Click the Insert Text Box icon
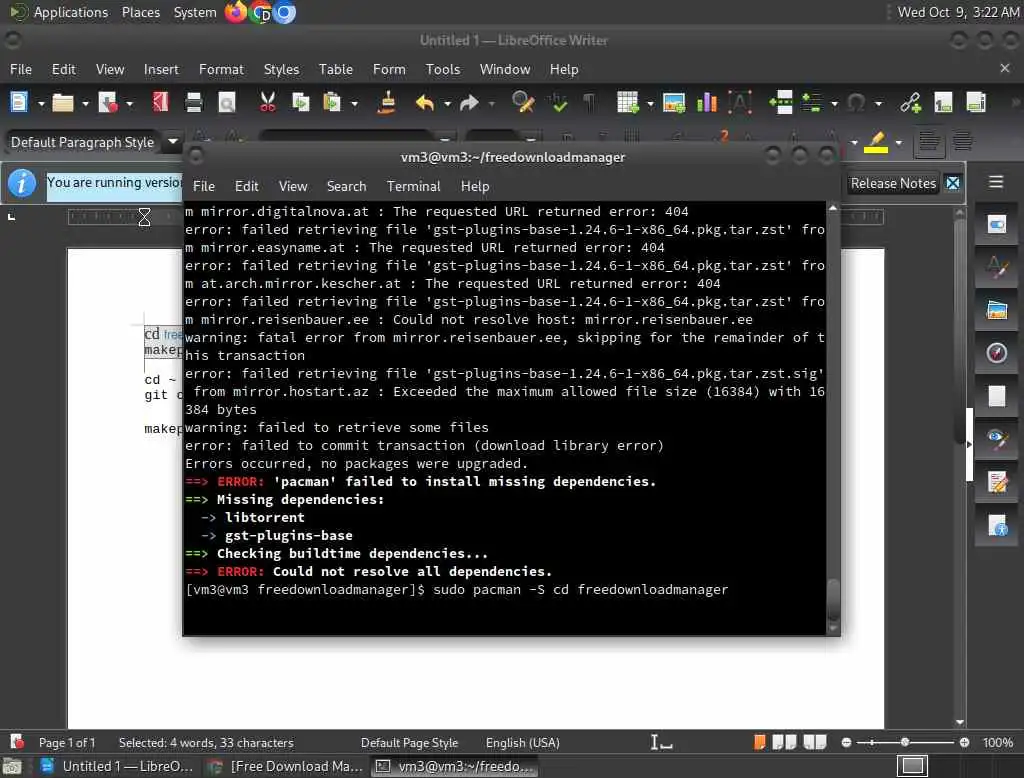The height and width of the screenshot is (778, 1024). [740, 103]
